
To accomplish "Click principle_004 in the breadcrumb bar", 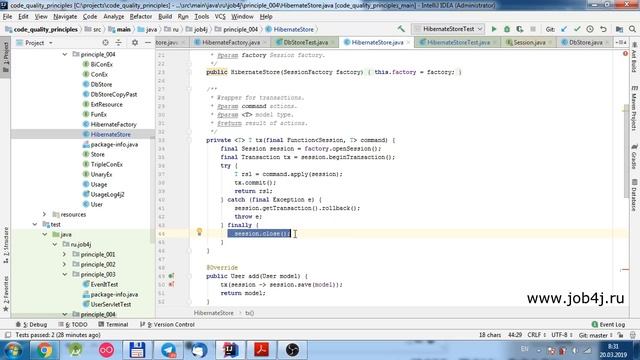I will [240, 29].
